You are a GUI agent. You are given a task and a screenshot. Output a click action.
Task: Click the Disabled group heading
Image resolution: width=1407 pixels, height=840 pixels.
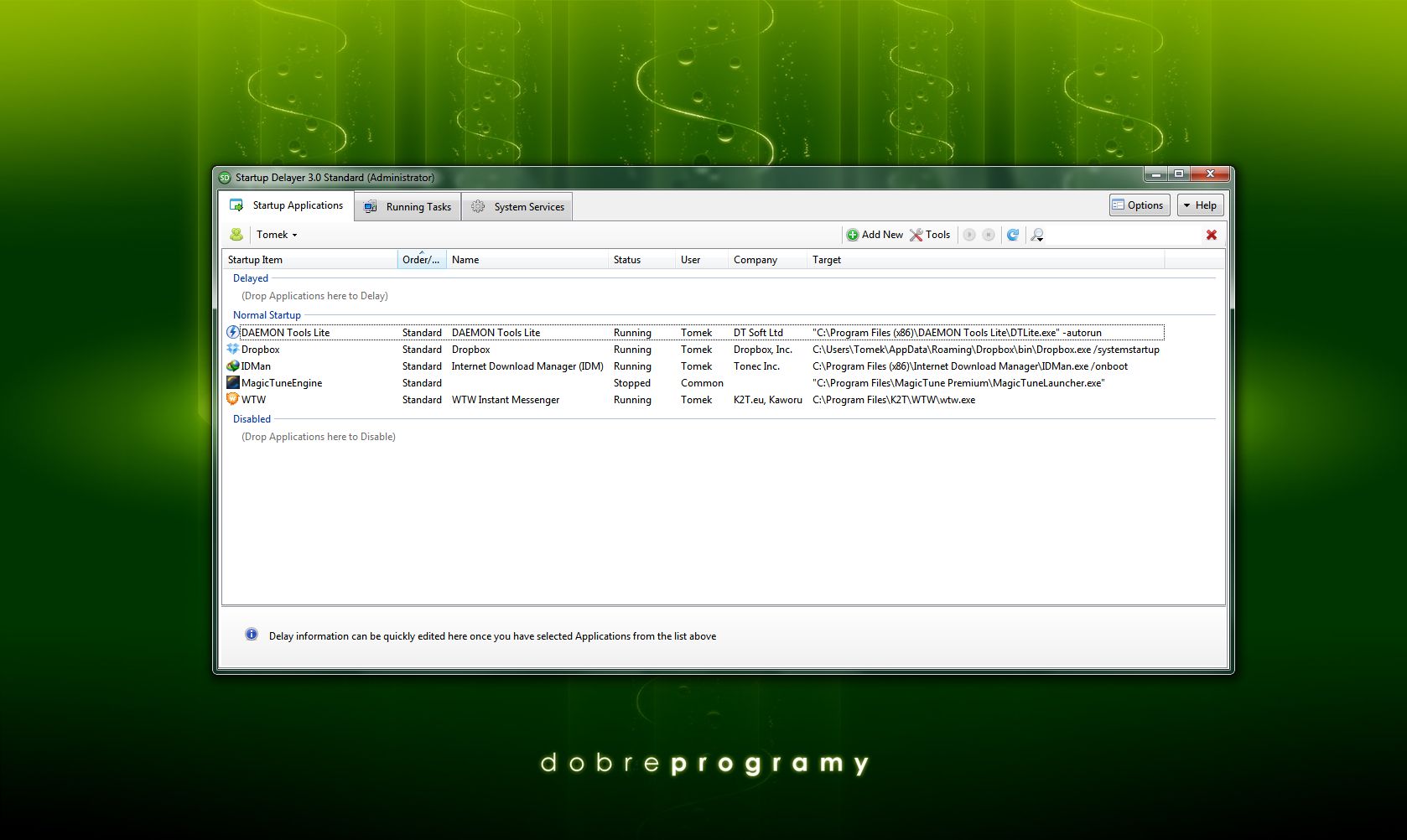pyautogui.click(x=252, y=419)
